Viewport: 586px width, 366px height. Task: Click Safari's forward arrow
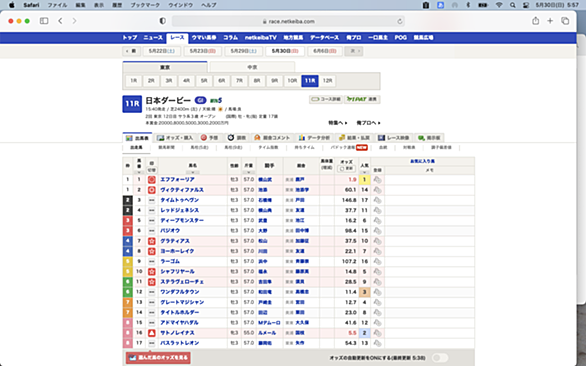[74, 21]
